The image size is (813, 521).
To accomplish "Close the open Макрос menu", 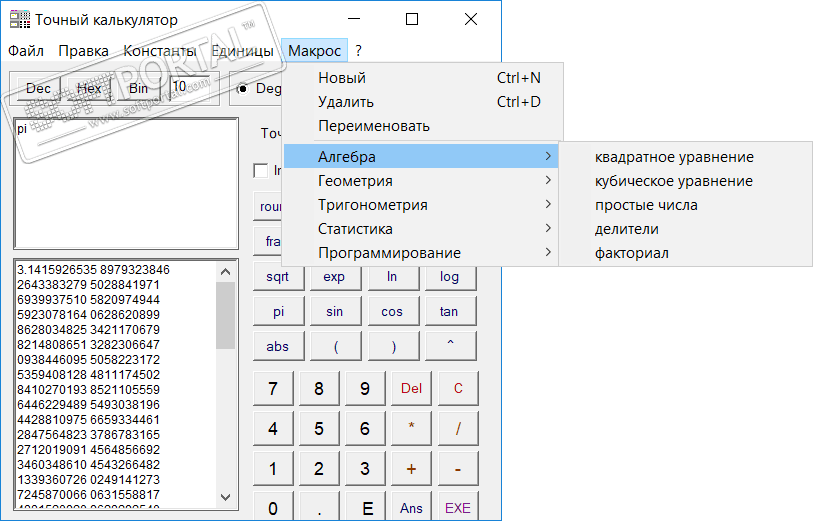I will coord(314,51).
